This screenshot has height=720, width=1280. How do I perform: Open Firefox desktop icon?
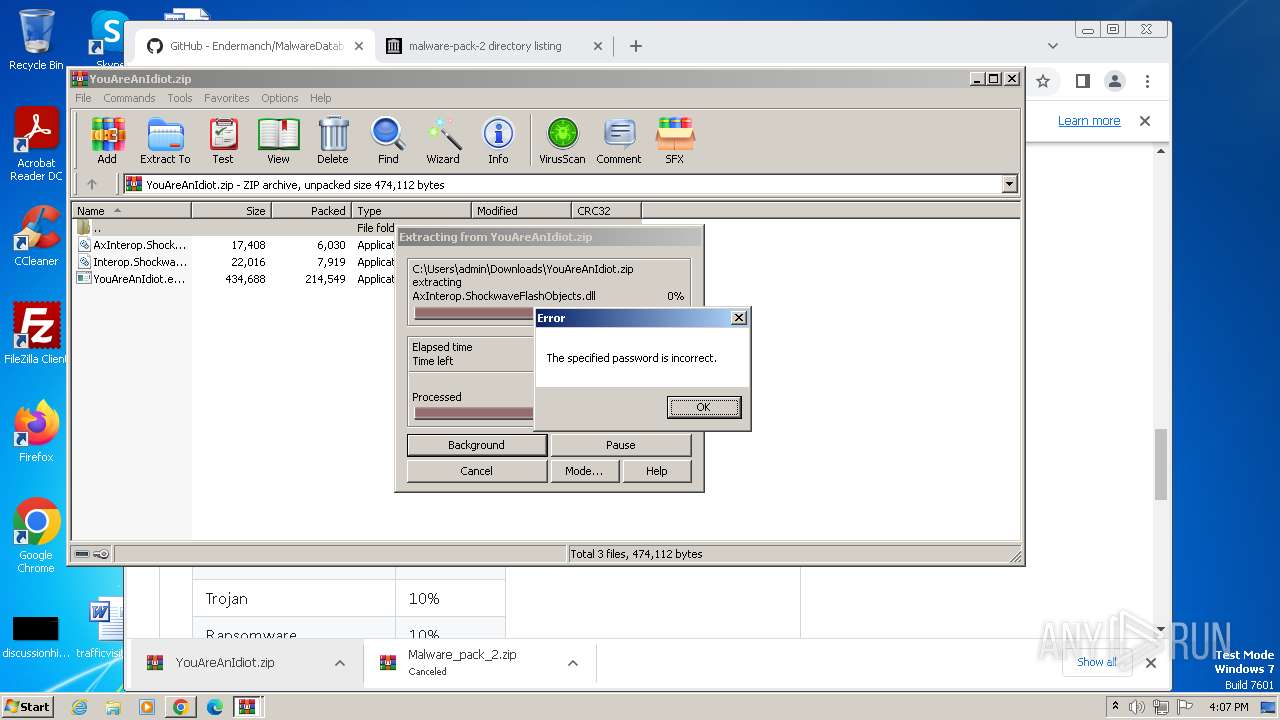36,431
